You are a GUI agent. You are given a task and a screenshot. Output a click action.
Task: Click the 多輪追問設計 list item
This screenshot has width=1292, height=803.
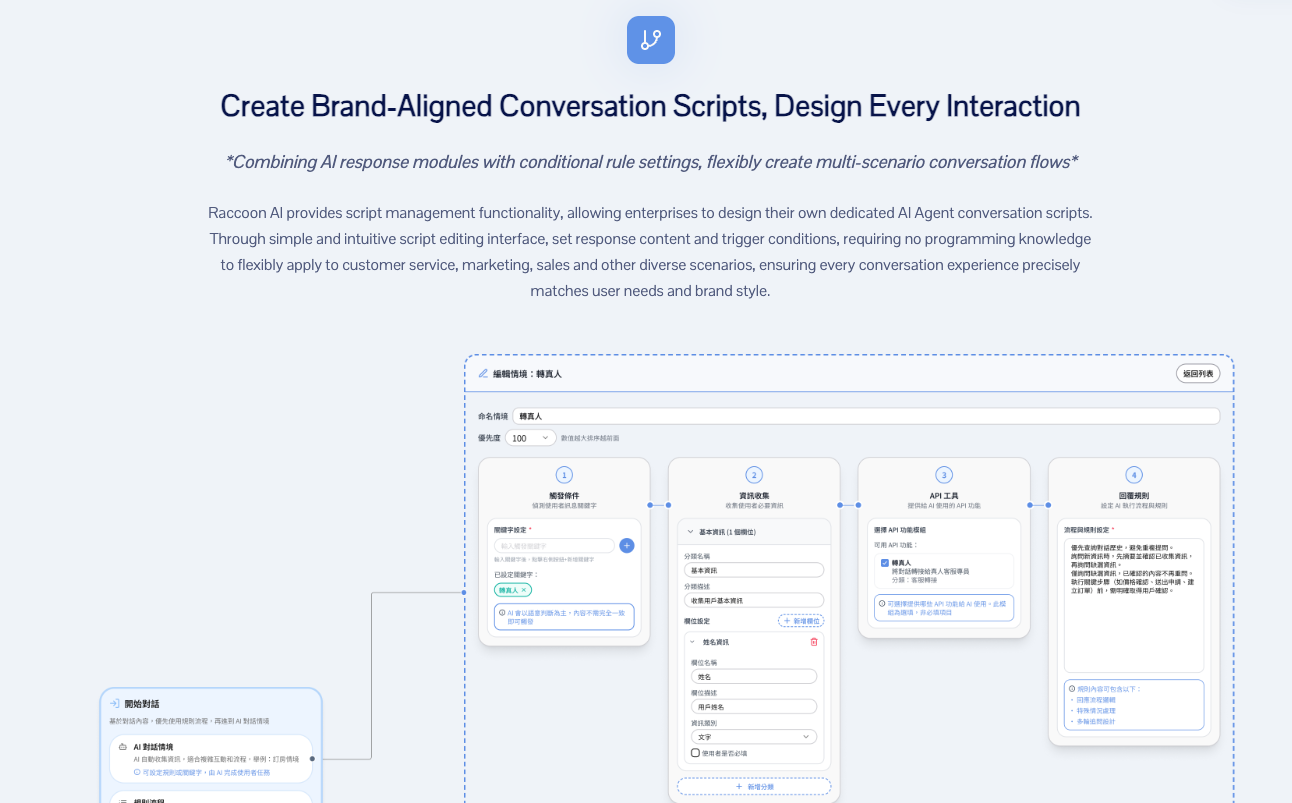(1095, 721)
